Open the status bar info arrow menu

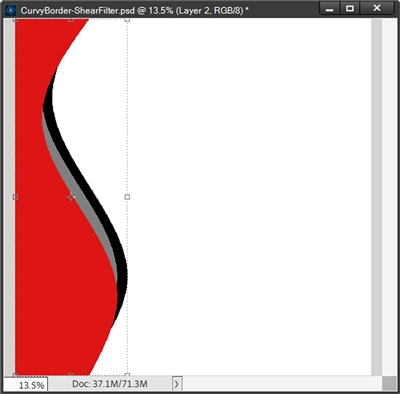pyautogui.click(x=177, y=384)
